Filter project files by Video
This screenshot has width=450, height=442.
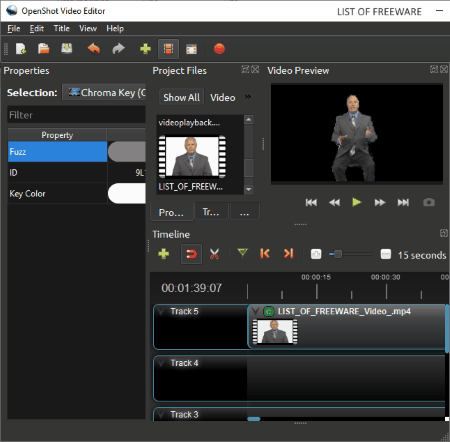(223, 98)
